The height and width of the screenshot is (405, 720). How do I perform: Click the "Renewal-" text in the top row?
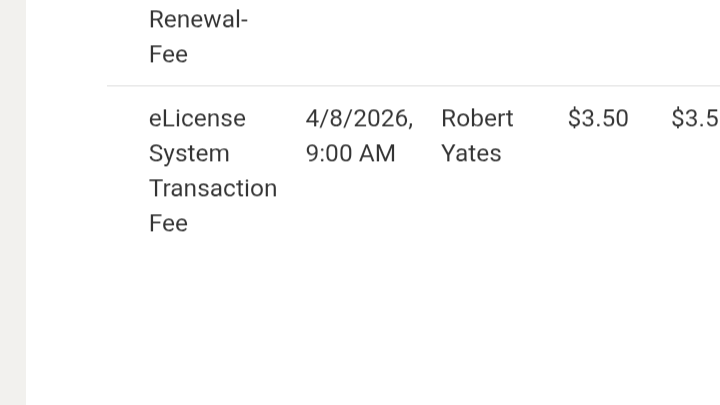click(x=198, y=19)
